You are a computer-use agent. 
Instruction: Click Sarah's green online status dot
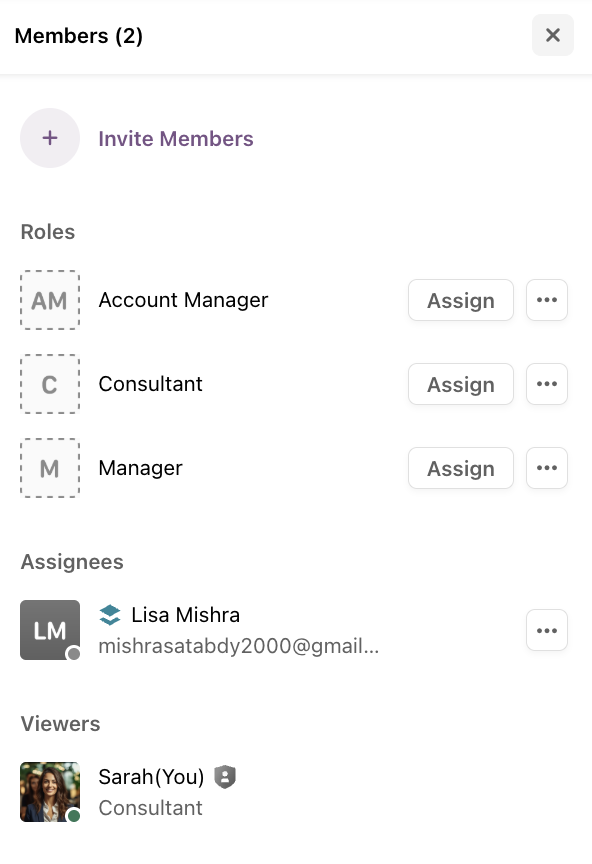click(x=72, y=817)
